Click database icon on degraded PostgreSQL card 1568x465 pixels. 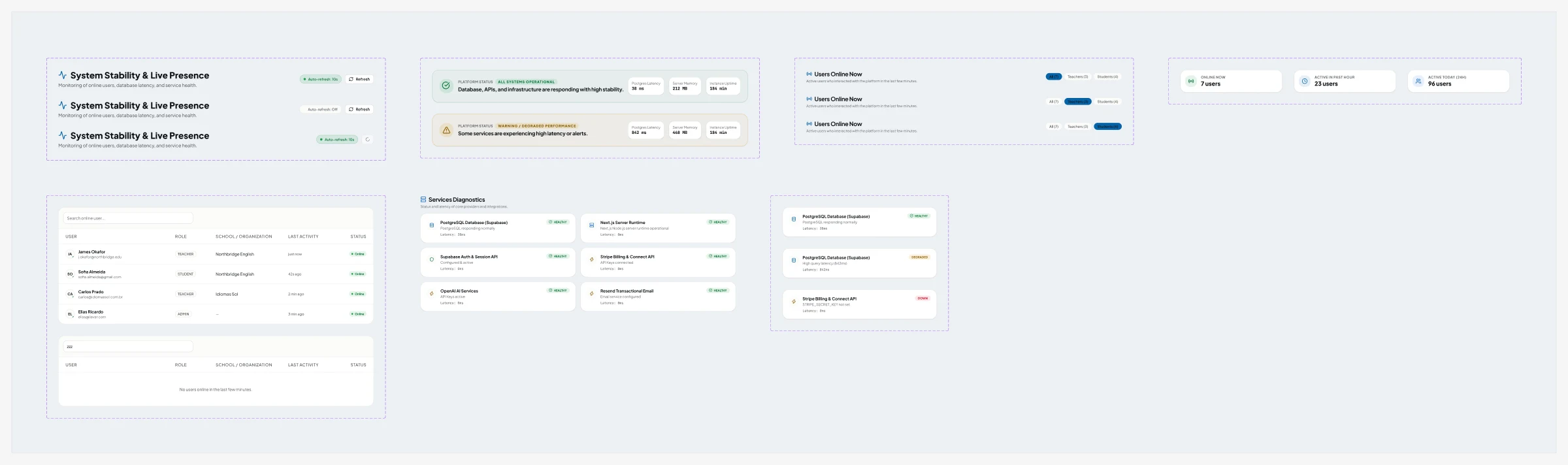tap(794, 260)
